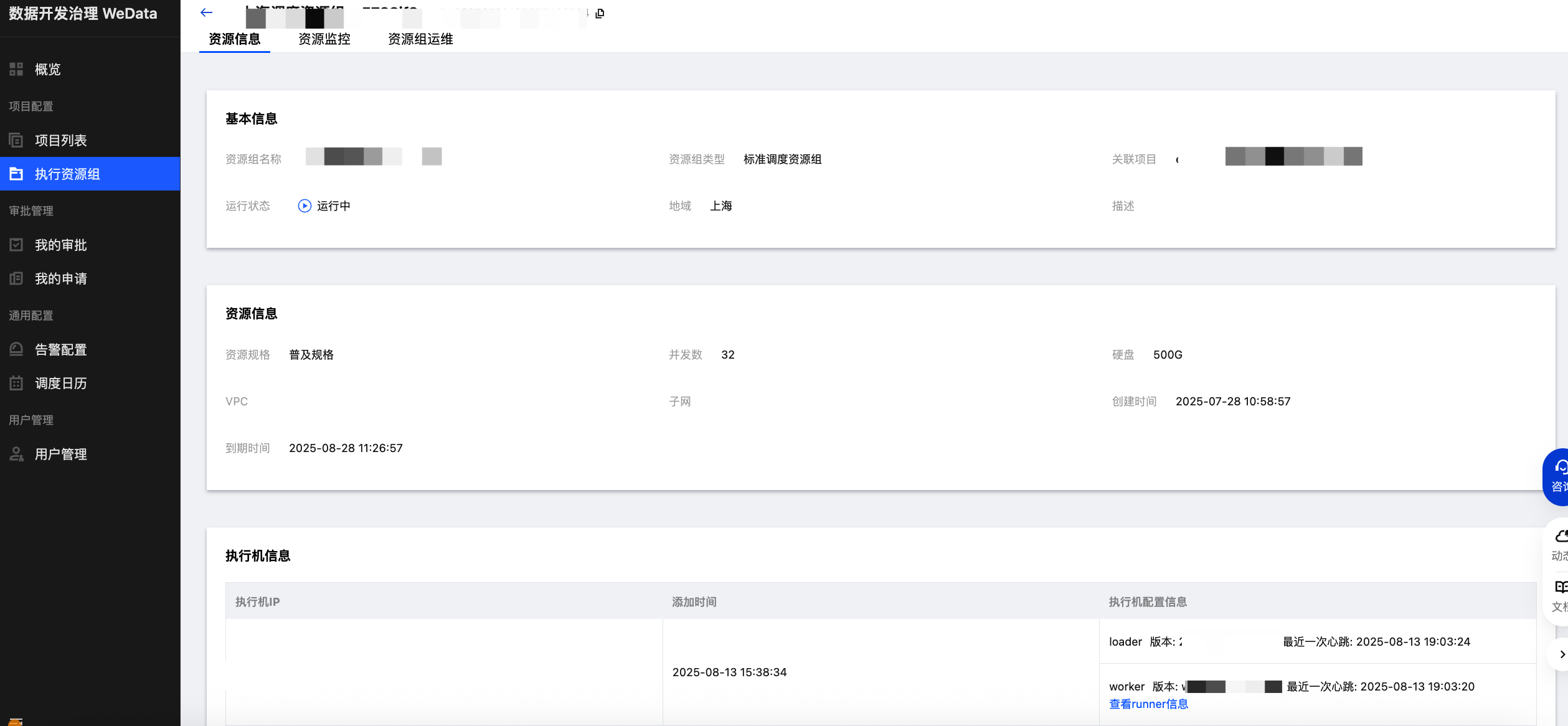Open the 咨询 support floating button
Screen dimensions: 1568x726
click(x=1558, y=477)
